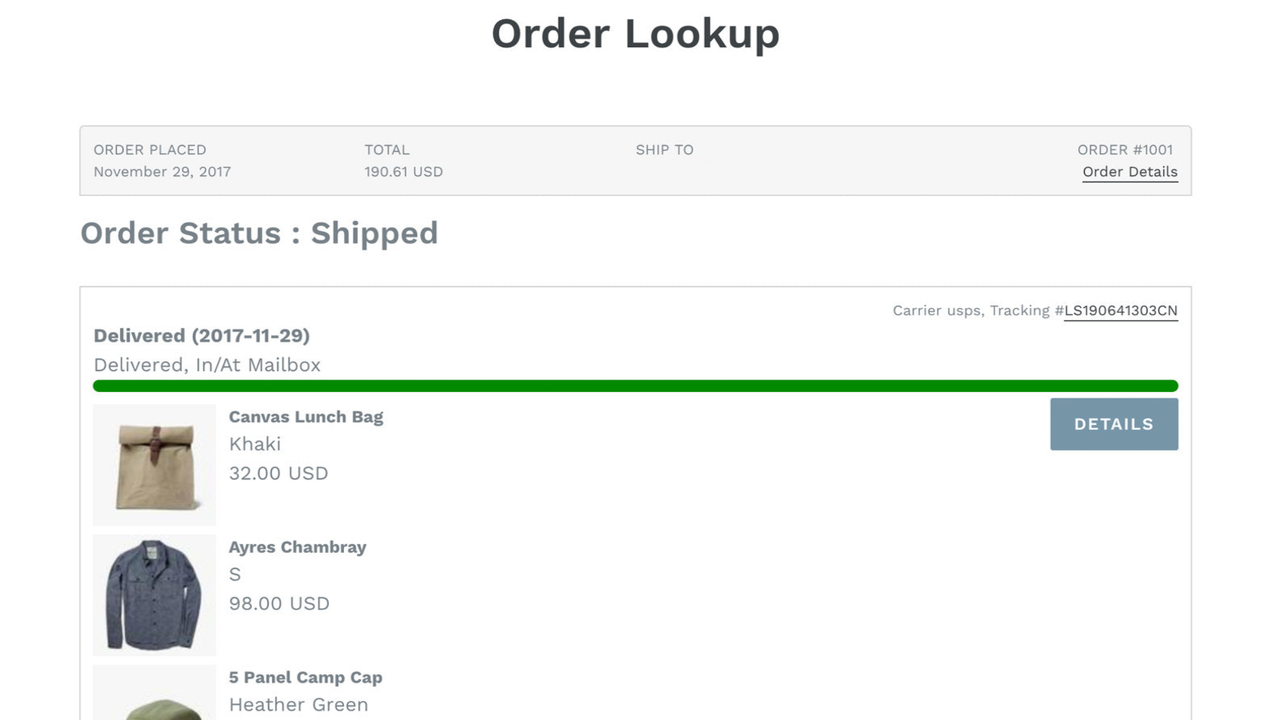Select the Canvas Lunch Bag product name
Image resolution: width=1280 pixels, height=720 pixels.
tap(306, 417)
